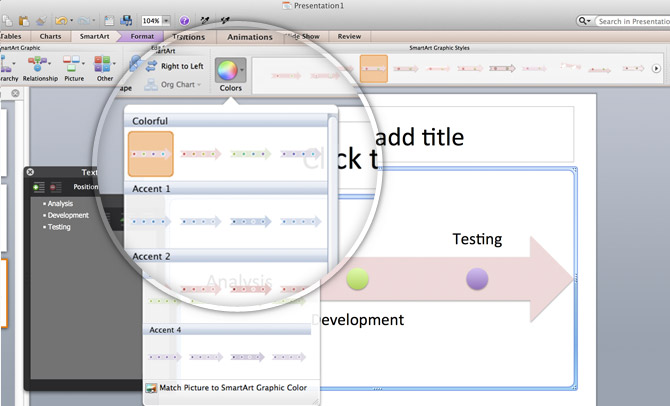Click the Picture SmartArt icon
The width and height of the screenshot is (670, 406).
(71, 64)
